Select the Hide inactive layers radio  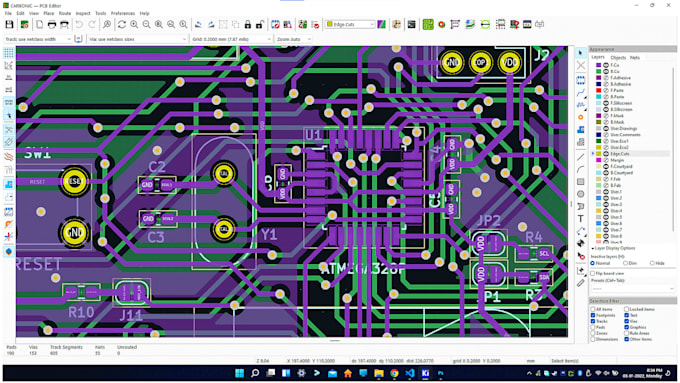tap(652, 263)
